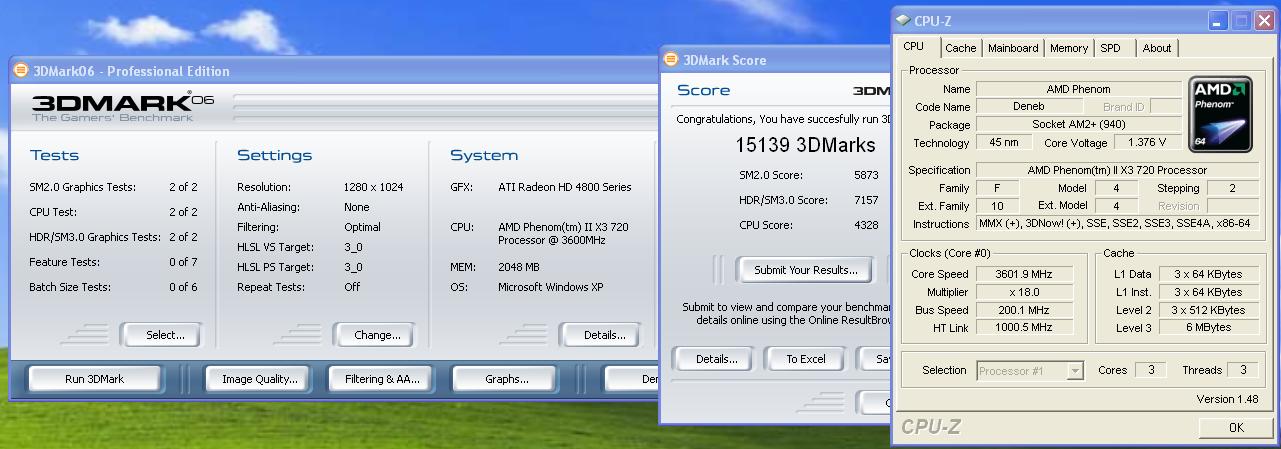Click Details... in the 3DMark Score window

tap(716, 359)
